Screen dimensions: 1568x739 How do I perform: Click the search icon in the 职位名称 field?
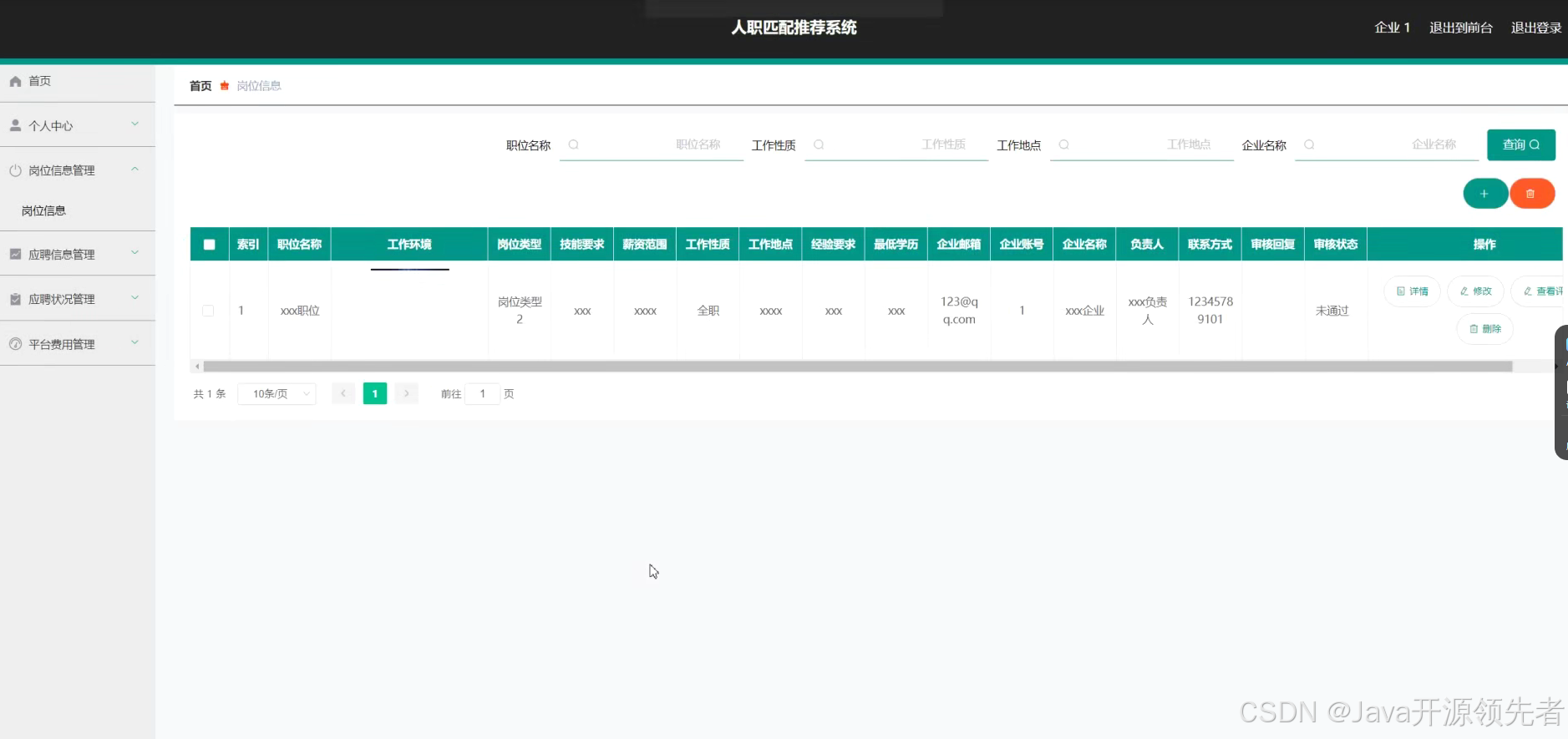574,144
